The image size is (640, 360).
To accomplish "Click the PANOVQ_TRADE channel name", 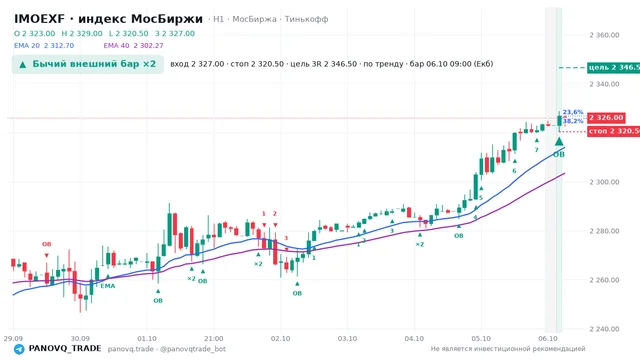I will (x=65, y=349).
